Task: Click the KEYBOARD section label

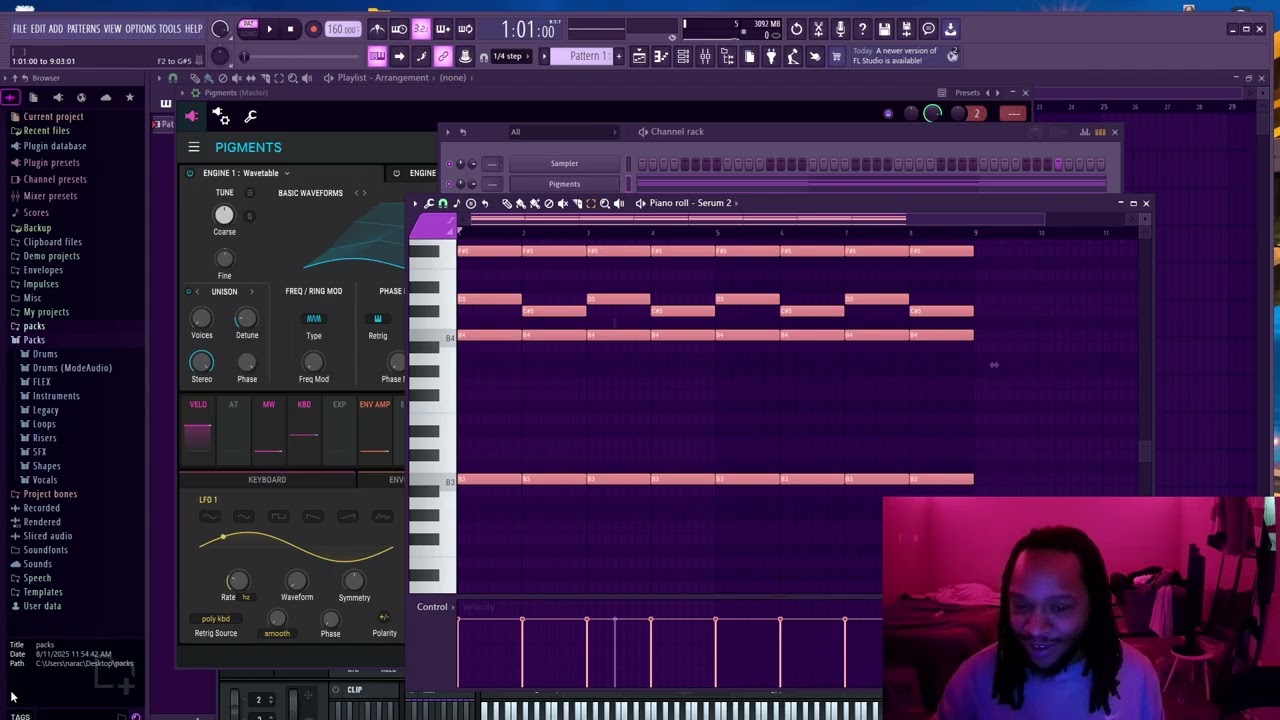Action: 267,480
